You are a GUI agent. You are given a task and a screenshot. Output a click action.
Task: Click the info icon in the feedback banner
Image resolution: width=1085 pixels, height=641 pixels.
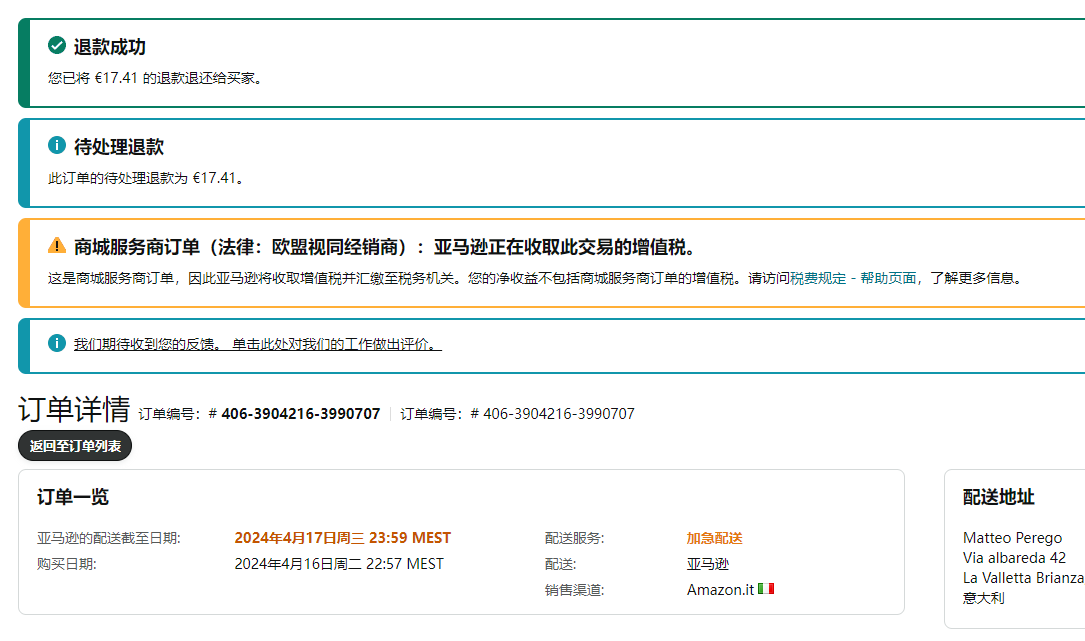point(57,343)
